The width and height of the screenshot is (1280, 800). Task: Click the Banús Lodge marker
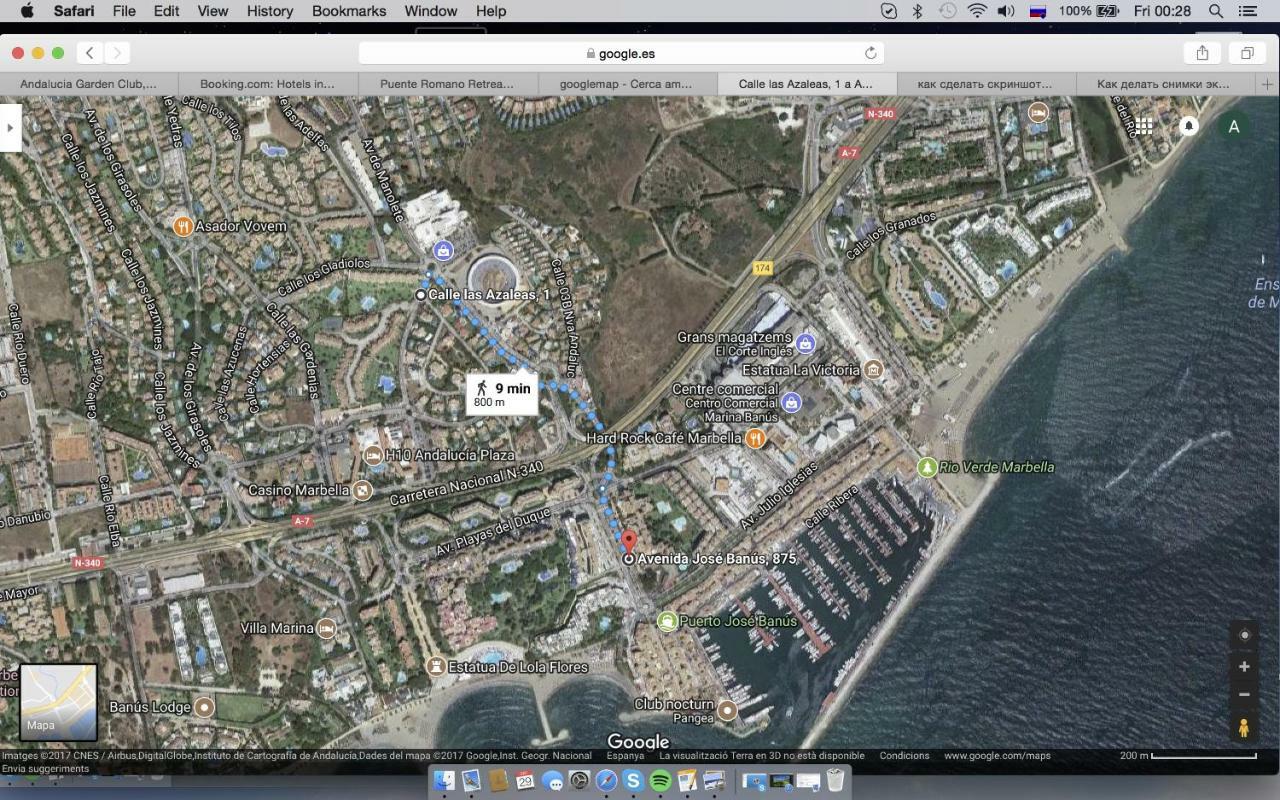point(205,707)
